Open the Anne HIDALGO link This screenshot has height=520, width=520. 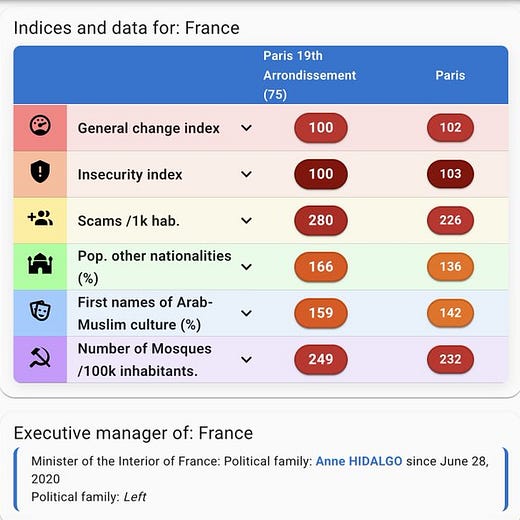pyautogui.click(x=359, y=461)
